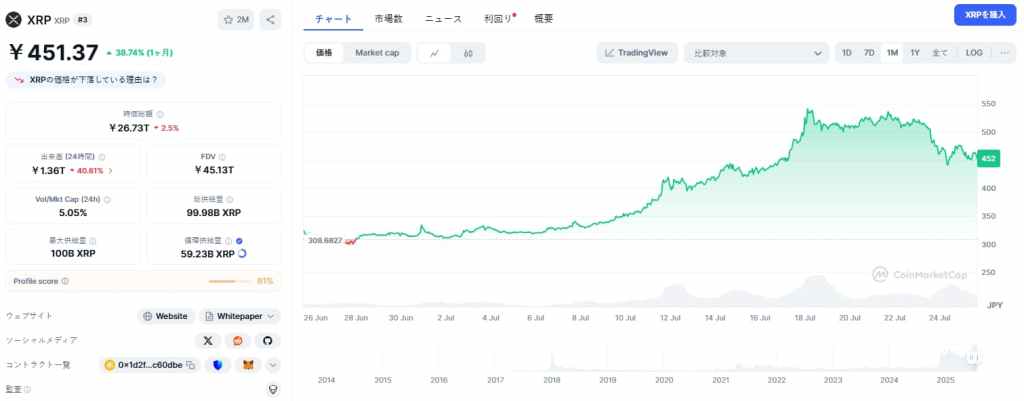The width and height of the screenshot is (1024, 401).
Task: Open the arrow next to 24h volume change
Action: pos(110,170)
